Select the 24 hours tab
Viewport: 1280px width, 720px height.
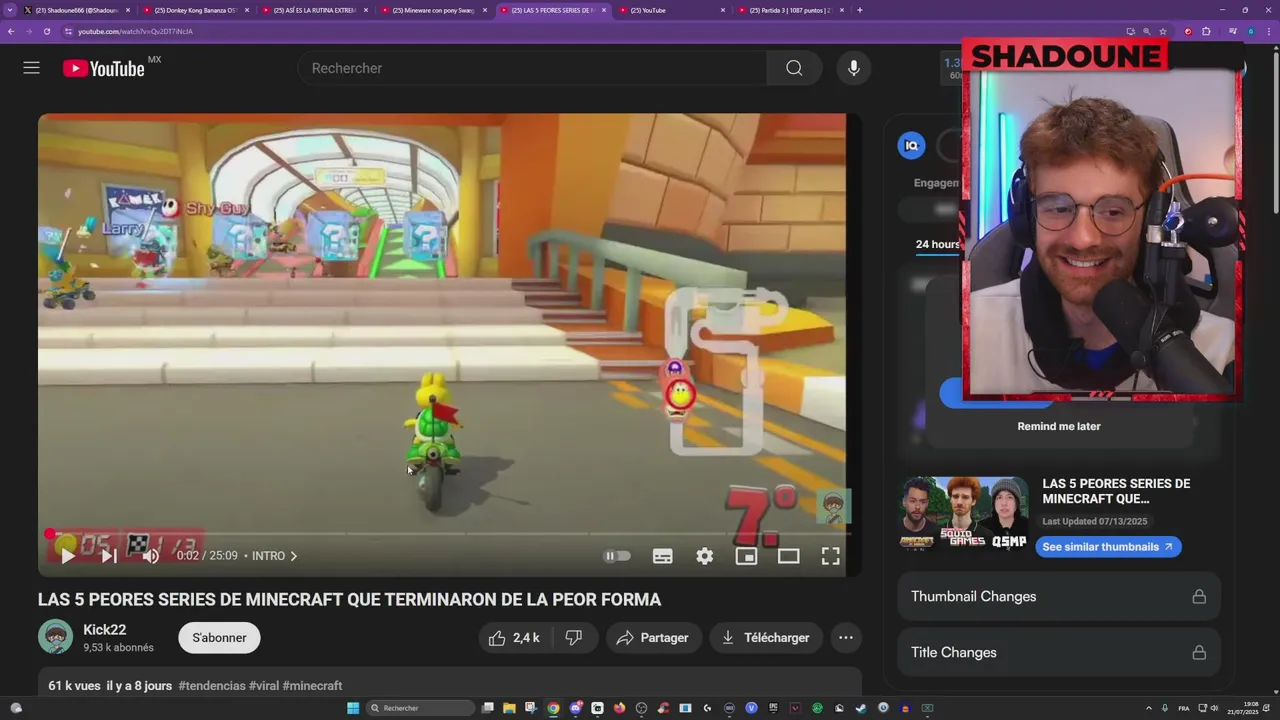pyautogui.click(x=937, y=244)
